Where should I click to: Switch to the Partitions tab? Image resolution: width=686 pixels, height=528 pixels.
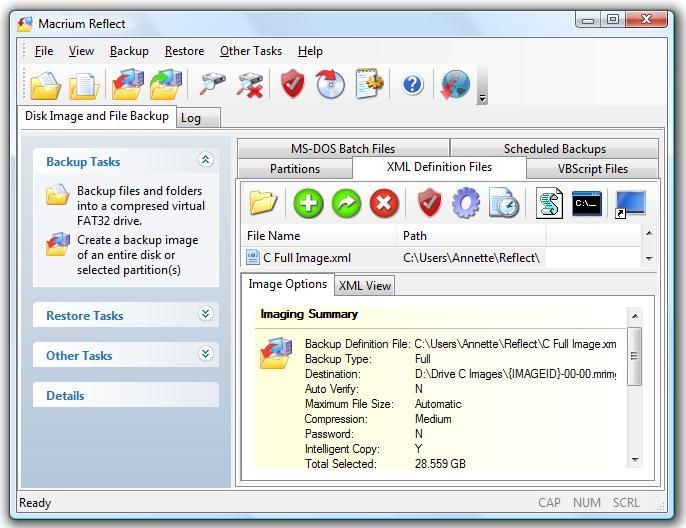coord(295,169)
